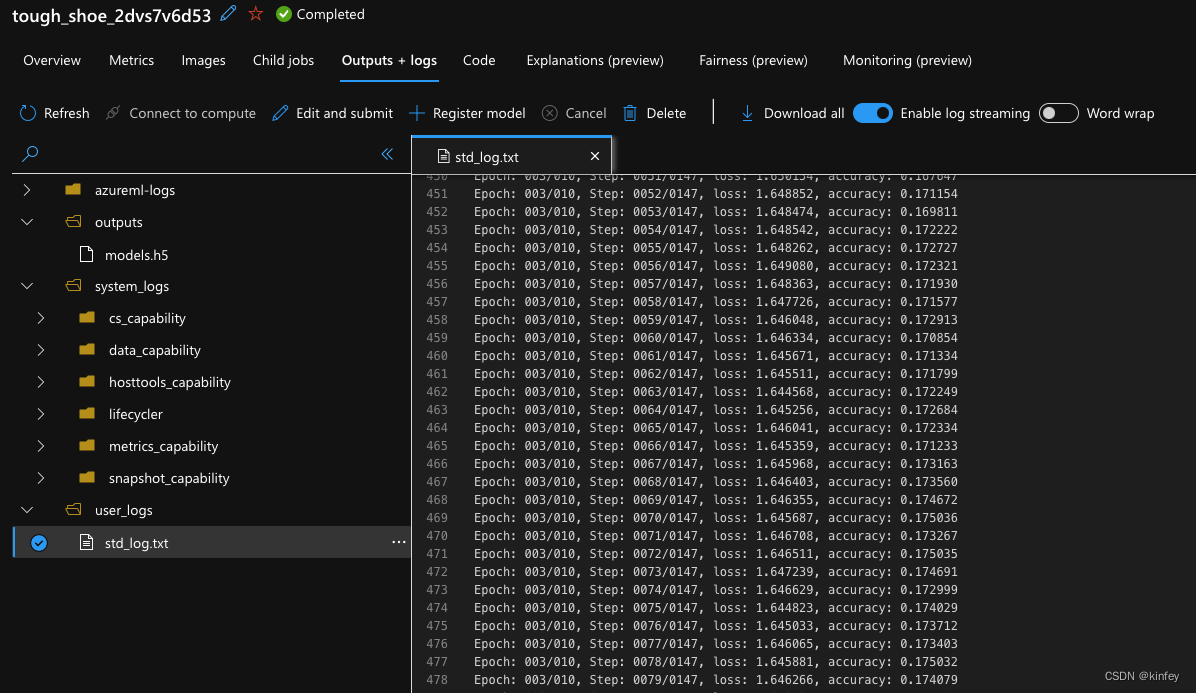Click the Edit and submit pencil icon
Viewport: 1196px width, 693px height.
[280, 113]
